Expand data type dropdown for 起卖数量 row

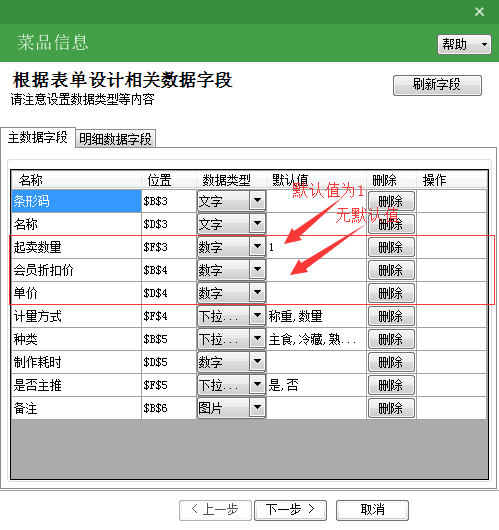coord(257,247)
